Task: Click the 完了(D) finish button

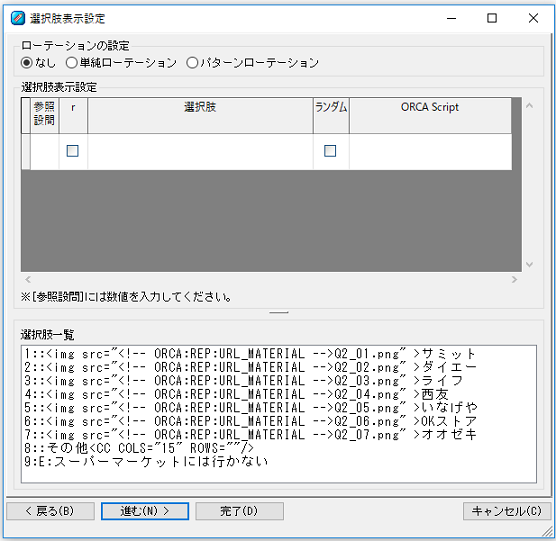Action: (239, 511)
